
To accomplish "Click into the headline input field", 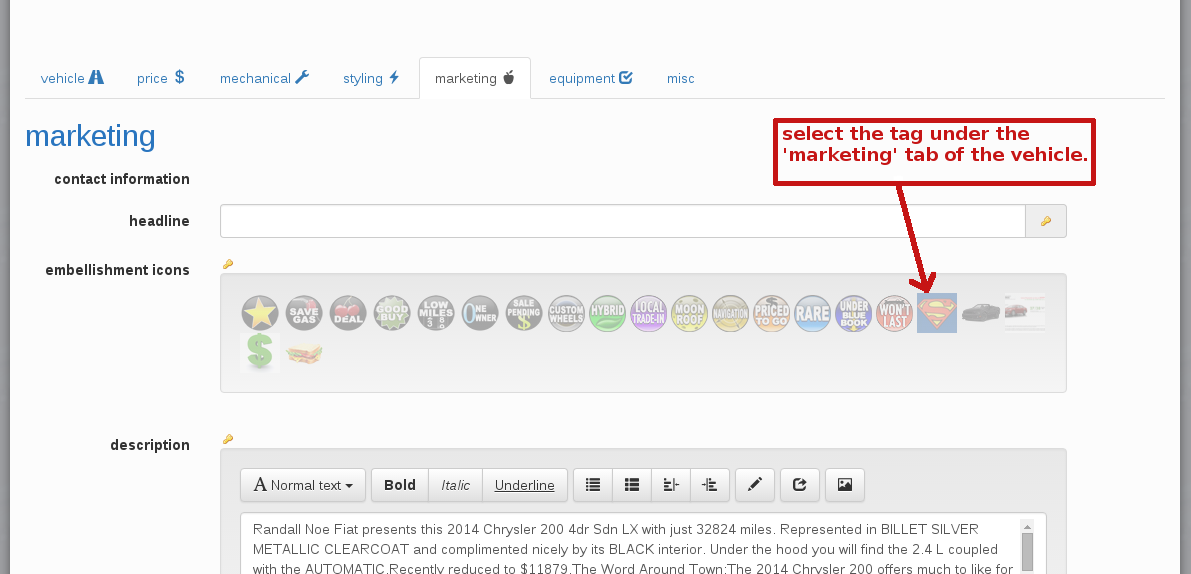I will tap(622, 221).
